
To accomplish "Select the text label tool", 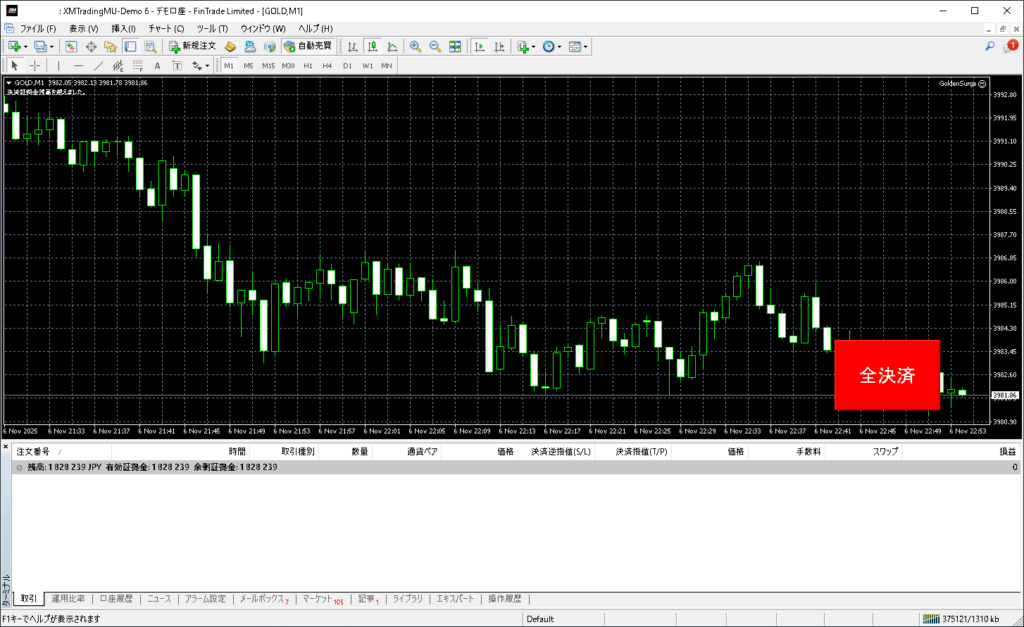I will [x=157, y=66].
